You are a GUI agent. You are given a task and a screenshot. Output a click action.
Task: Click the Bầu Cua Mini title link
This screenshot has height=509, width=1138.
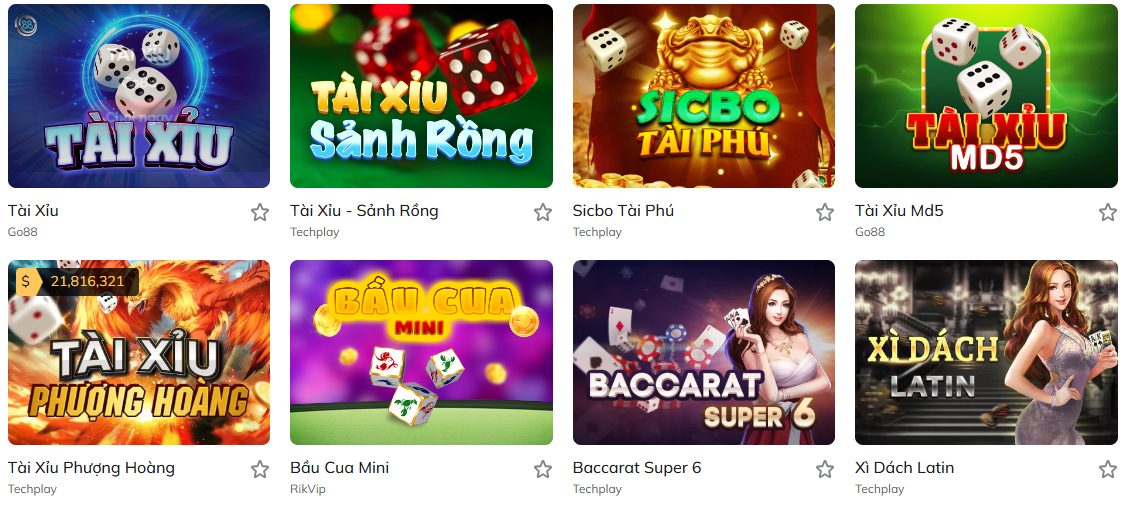pyautogui.click(x=340, y=468)
